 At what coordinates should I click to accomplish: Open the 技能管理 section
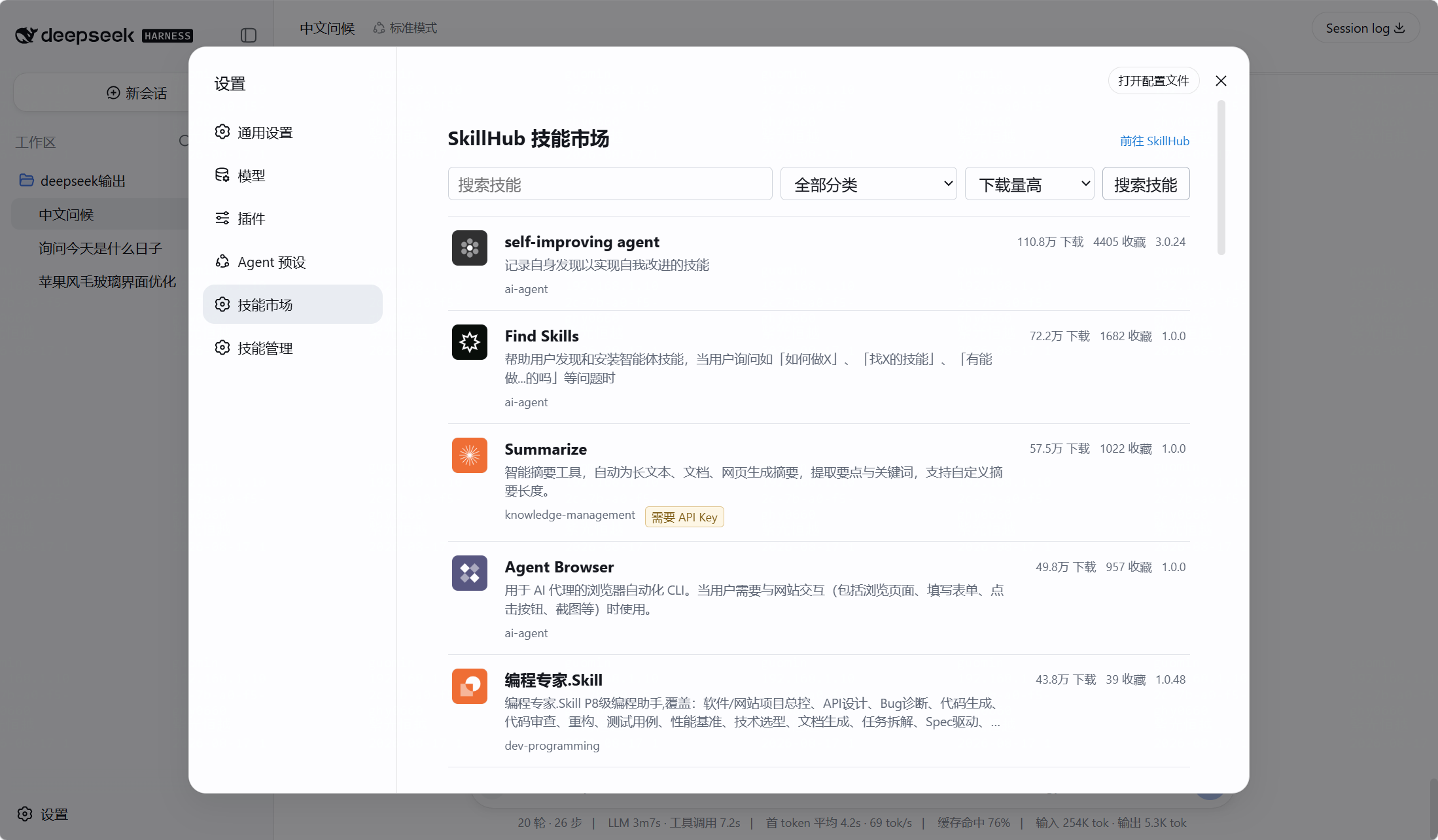pyautogui.click(x=292, y=348)
